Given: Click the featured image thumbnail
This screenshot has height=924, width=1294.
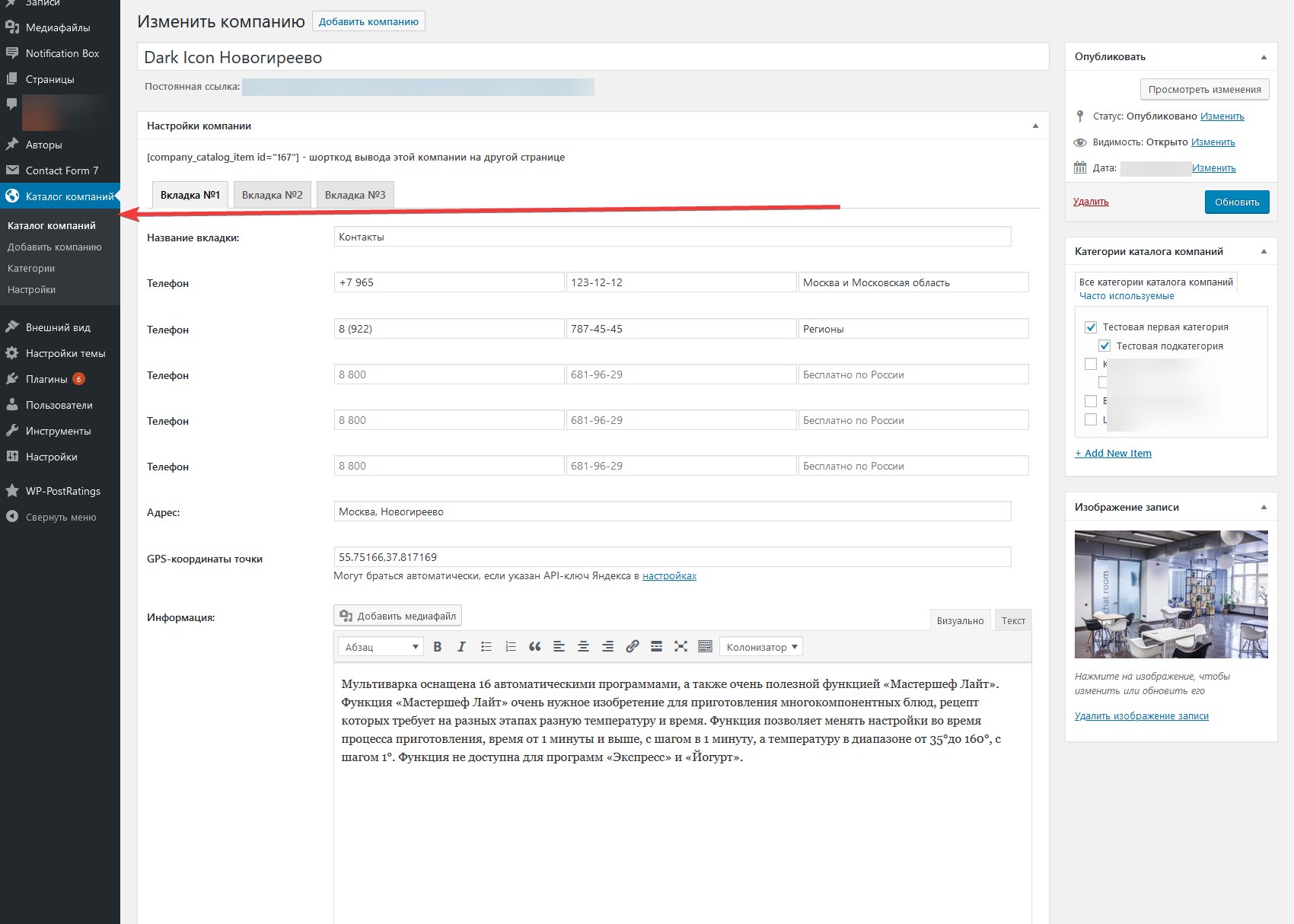Looking at the screenshot, I should tap(1171, 594).
